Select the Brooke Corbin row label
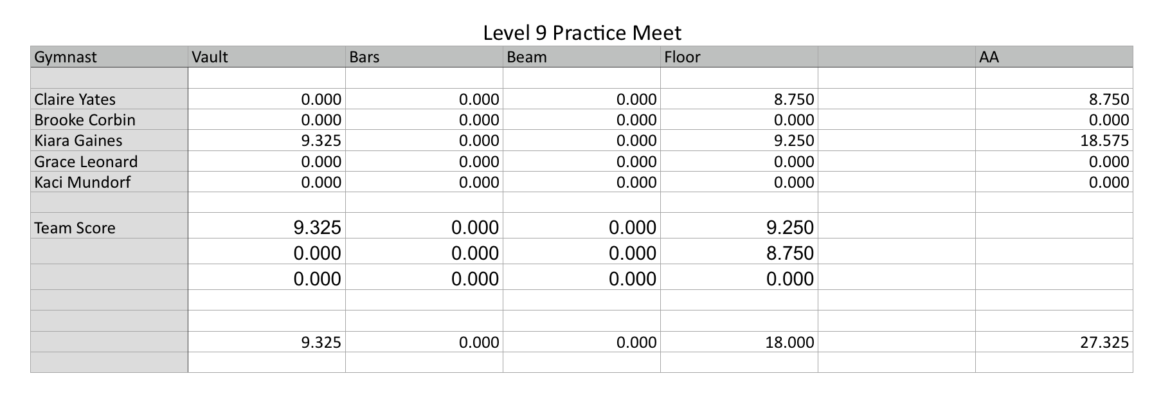The height and width of the screenshot is (414, 1170). (109, 120)
